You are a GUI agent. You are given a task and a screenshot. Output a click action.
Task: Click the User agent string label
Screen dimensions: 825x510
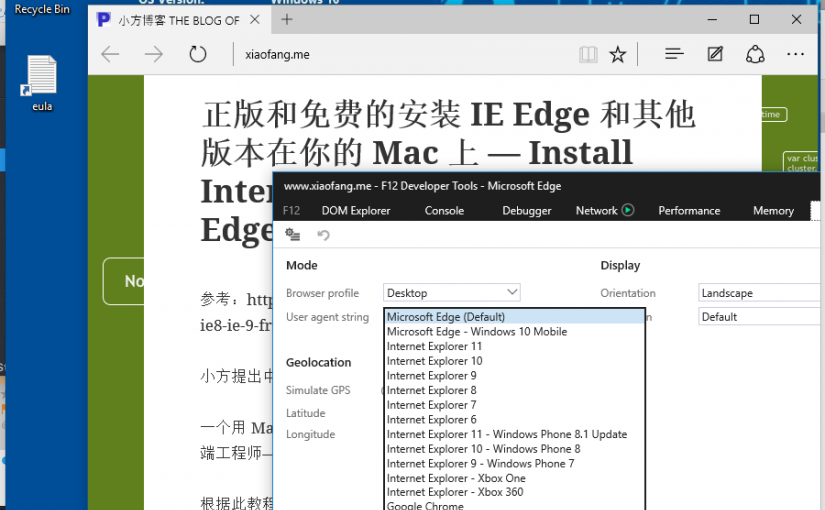point(327,317)
